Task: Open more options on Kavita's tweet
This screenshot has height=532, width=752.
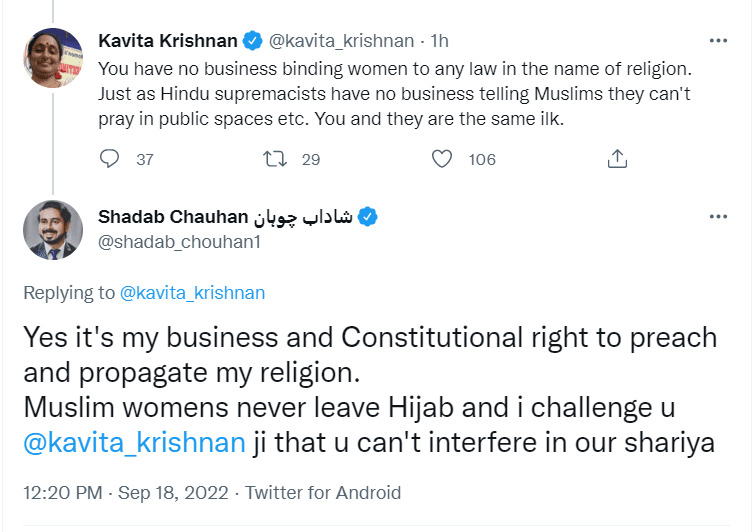Action: click(x=718, y=41)
